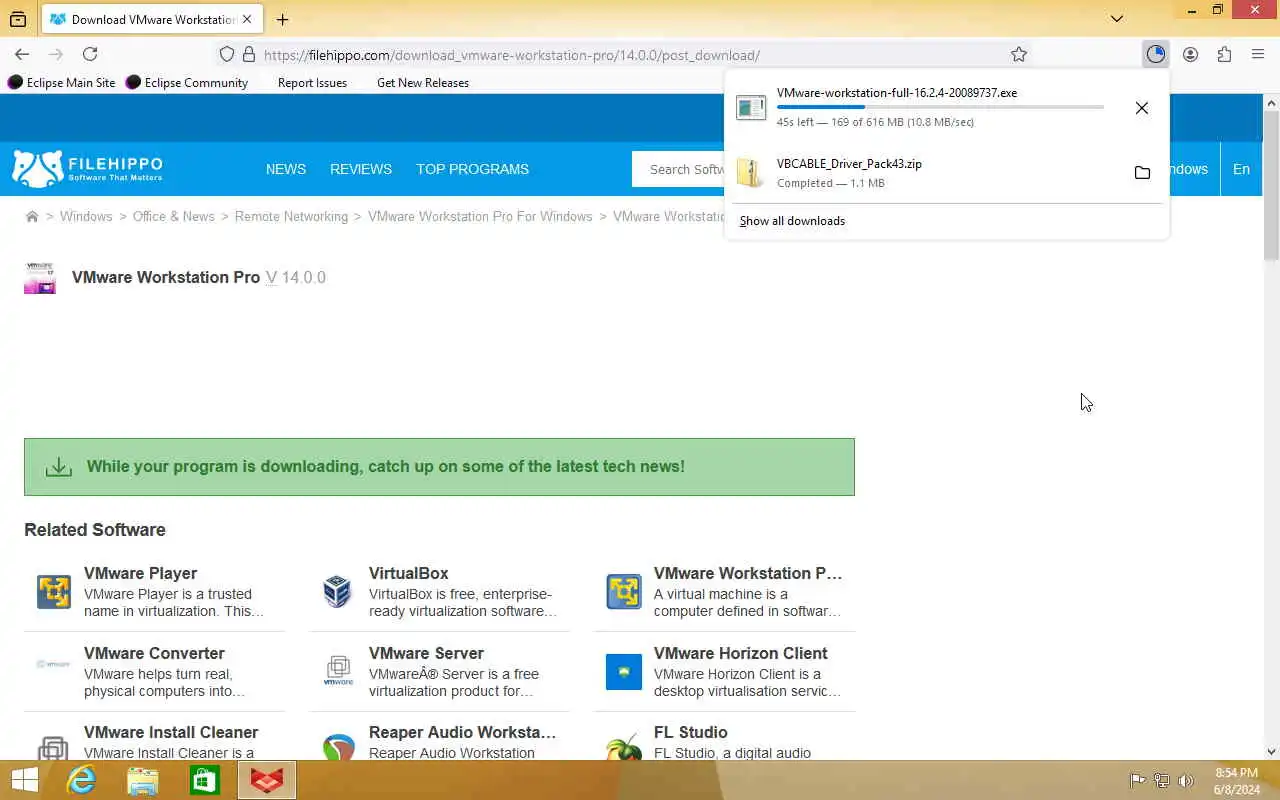This screenshot has width=1280, height=800.
Task: Open VMware Converter entry
Action: [x=154, y=653]
